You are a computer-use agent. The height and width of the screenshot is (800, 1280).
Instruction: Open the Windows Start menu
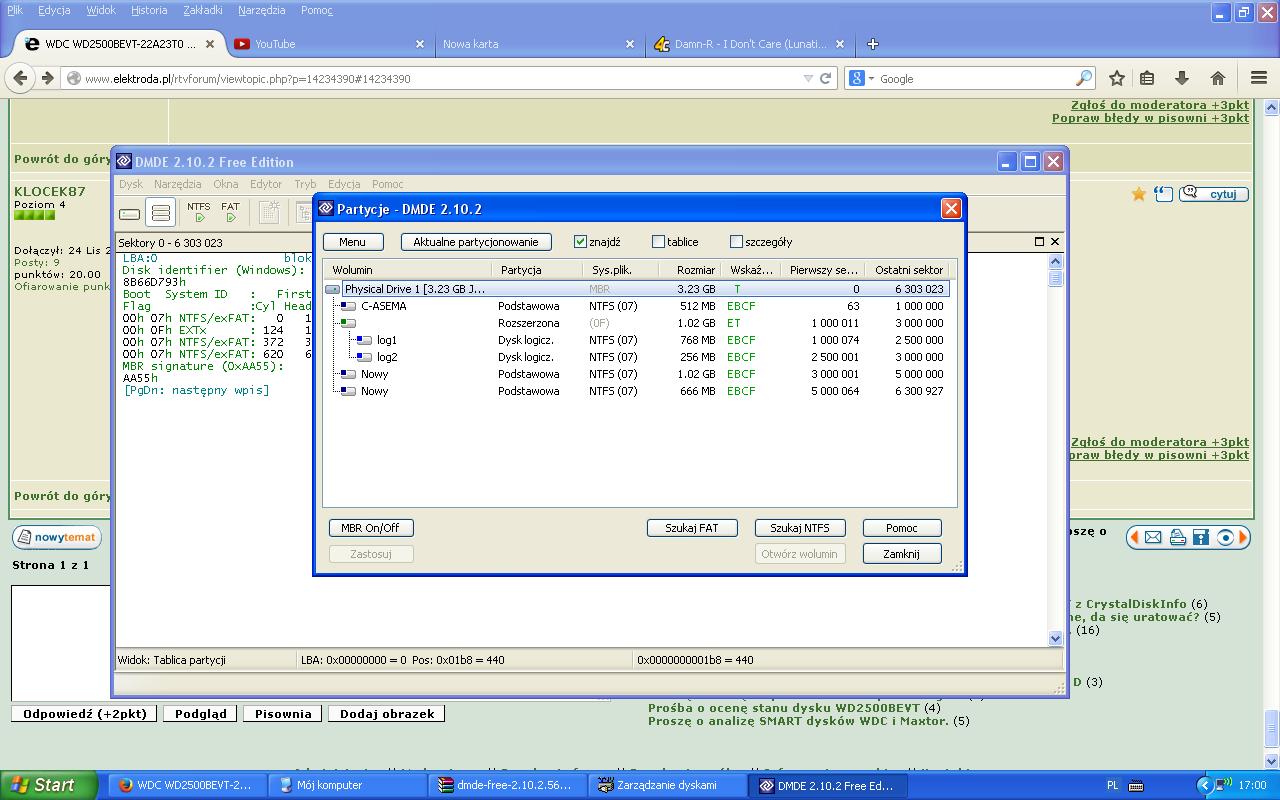click(49, 785)
